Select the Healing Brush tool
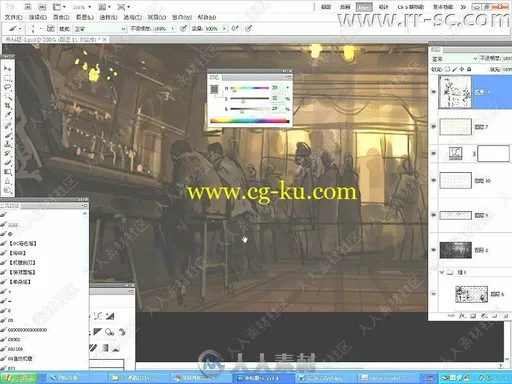 tap(7, 125)
